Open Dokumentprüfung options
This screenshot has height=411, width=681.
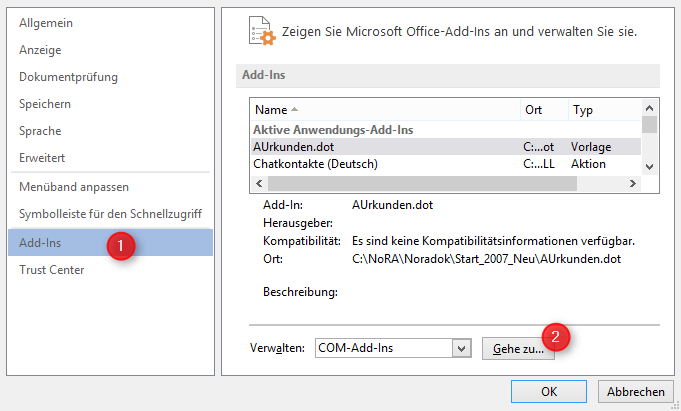pos(68,77)
